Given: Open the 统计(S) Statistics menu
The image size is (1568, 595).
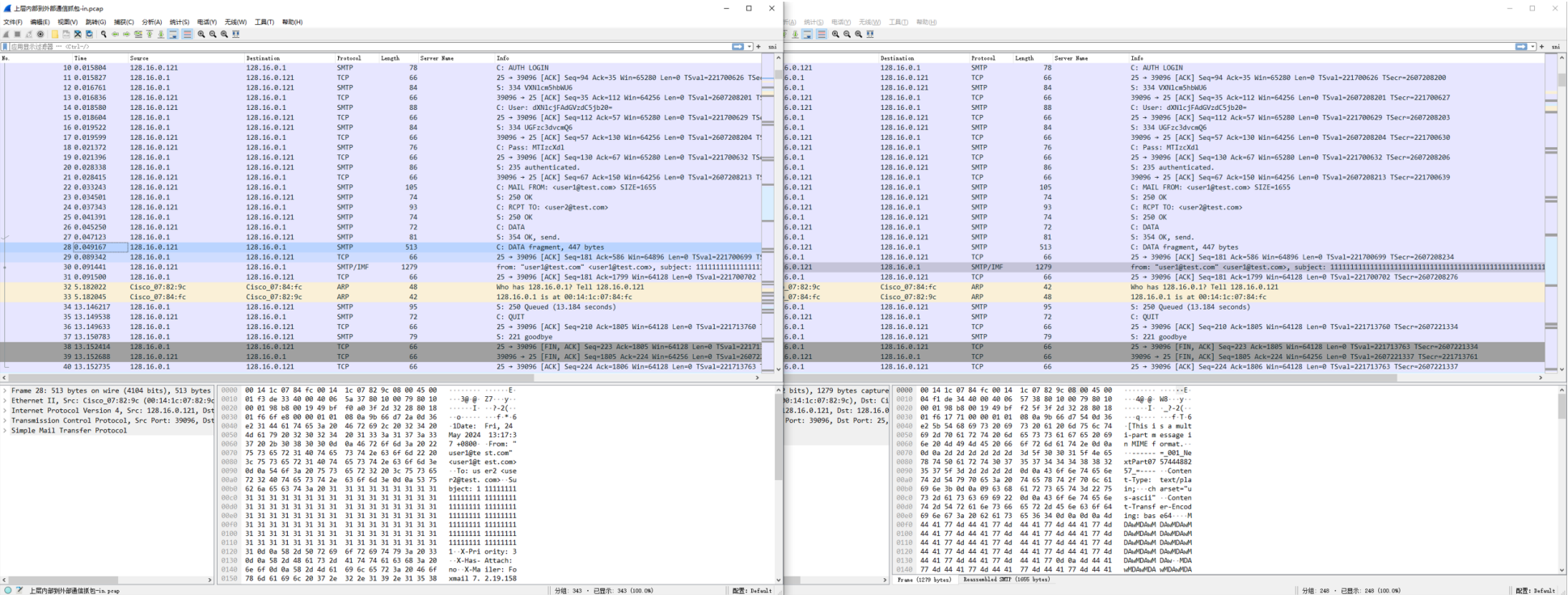Looking at the screenshot, I should [180, 22].
